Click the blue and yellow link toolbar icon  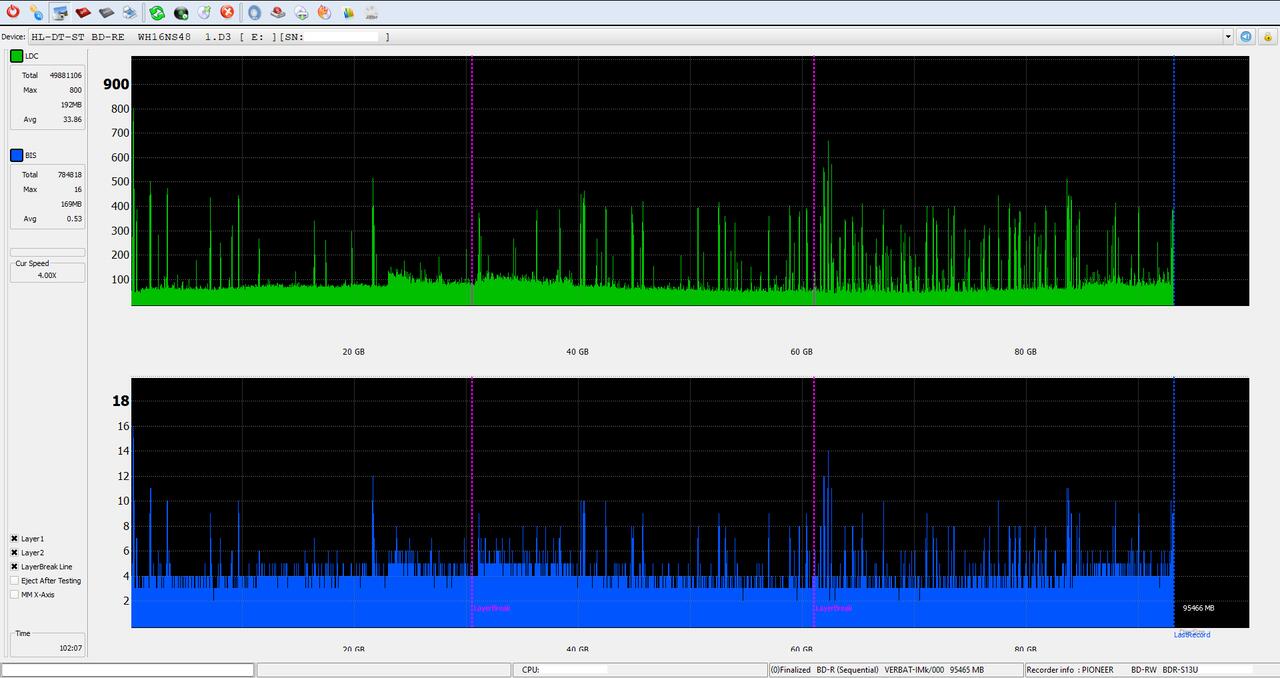36,12
